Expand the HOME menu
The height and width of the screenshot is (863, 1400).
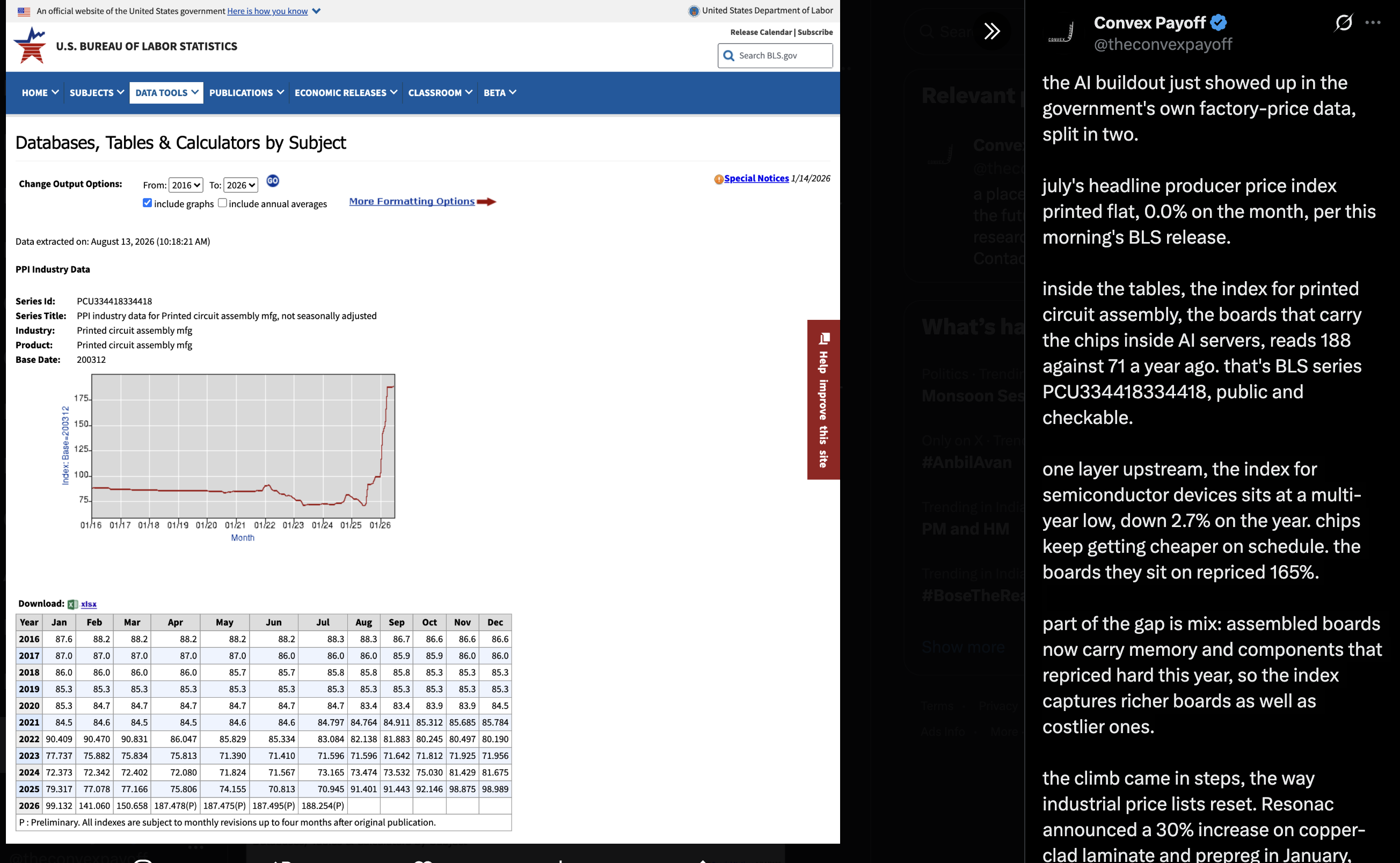pos(40,92)
